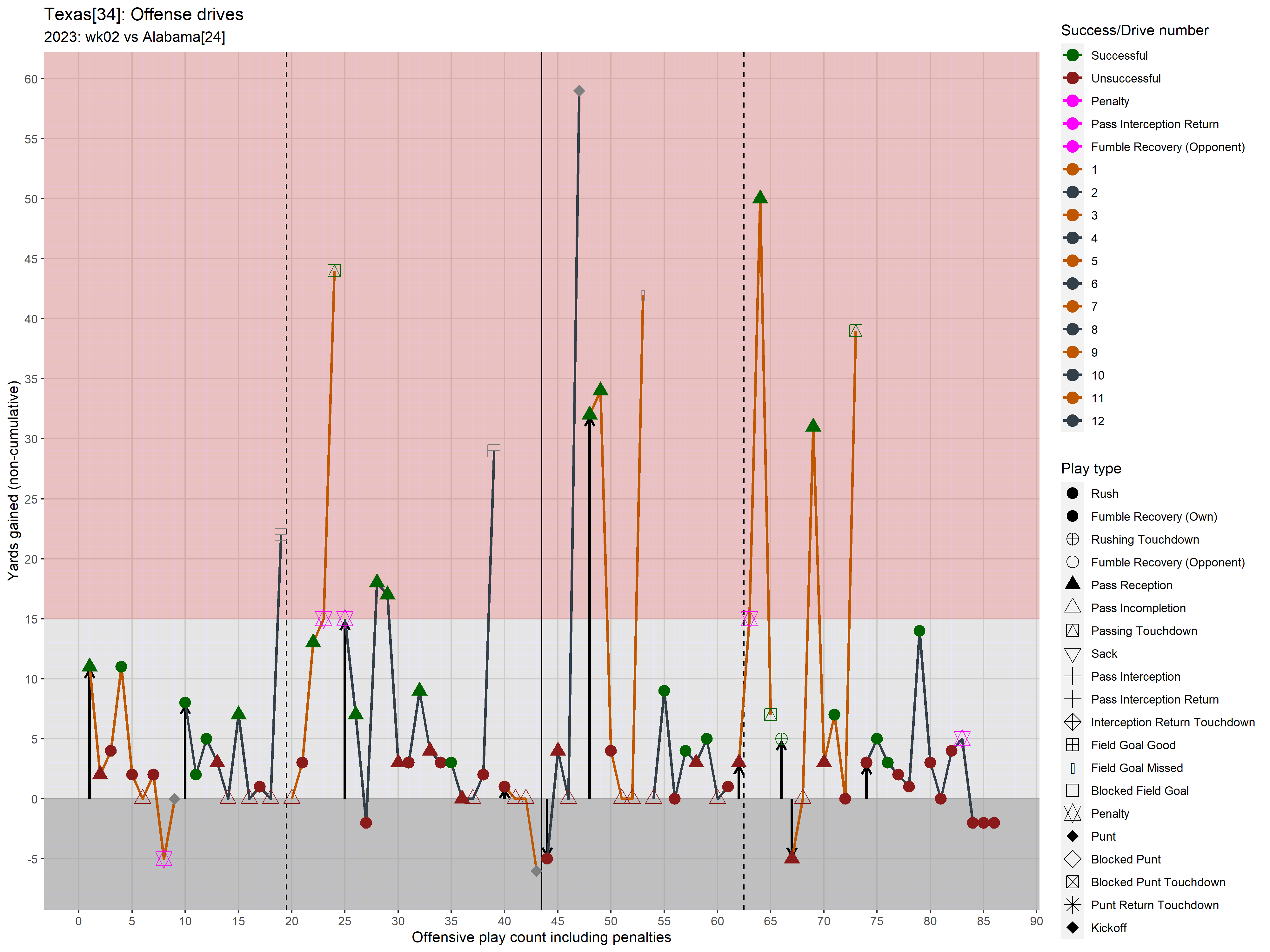
Task: Click the Fumble Recovery (Own) circle icon
Action: [1072, 516]
